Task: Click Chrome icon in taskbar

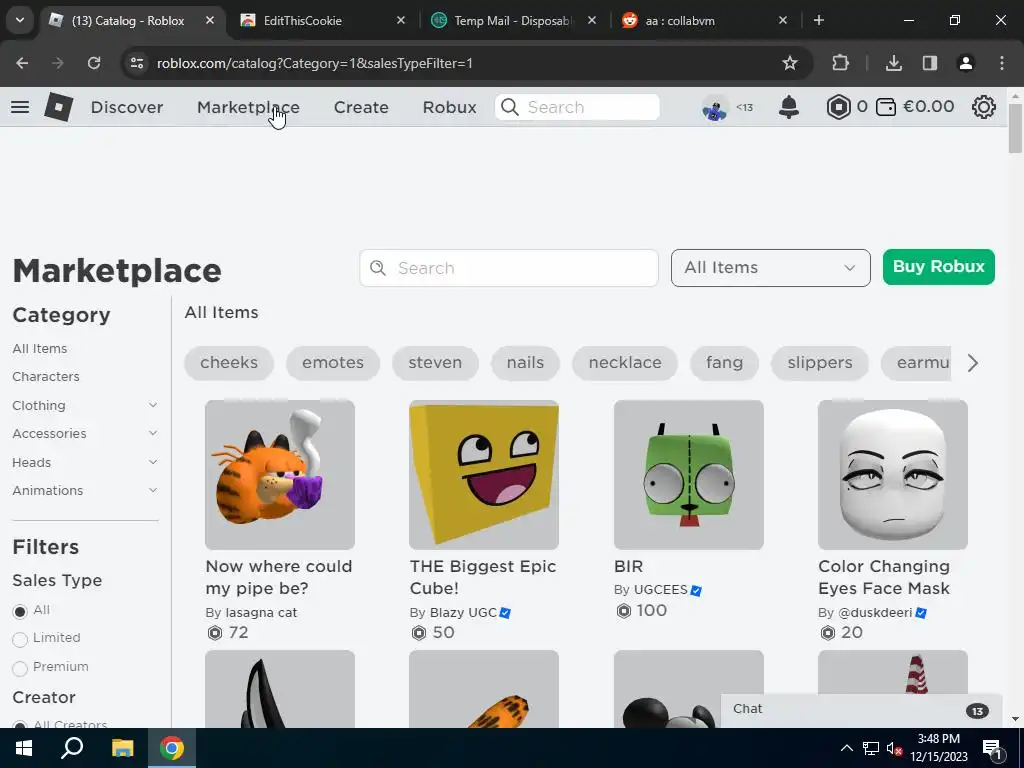Action: [x=172, y=748]
